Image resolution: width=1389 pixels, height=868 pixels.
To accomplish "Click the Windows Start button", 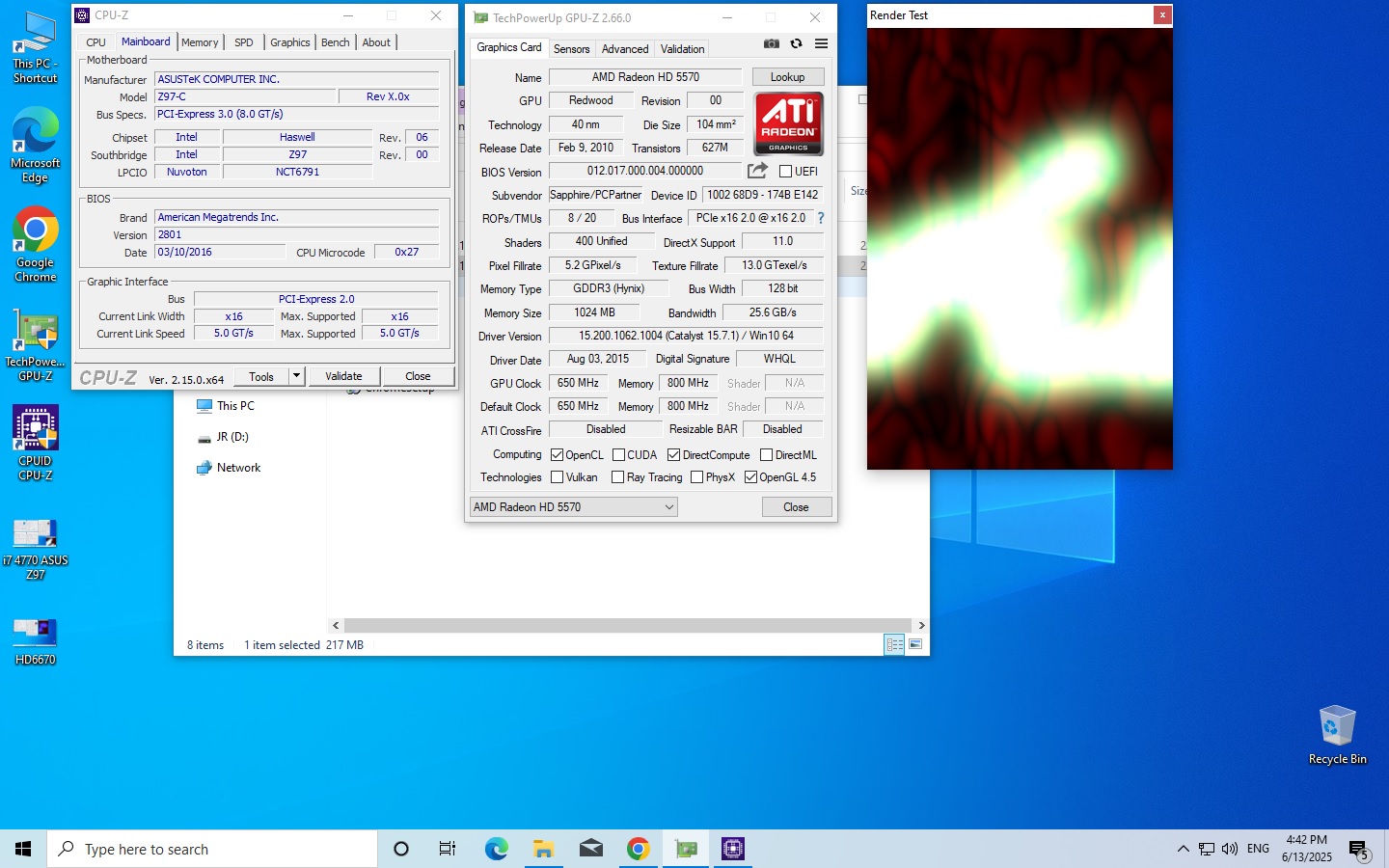I will pos(23,849).
